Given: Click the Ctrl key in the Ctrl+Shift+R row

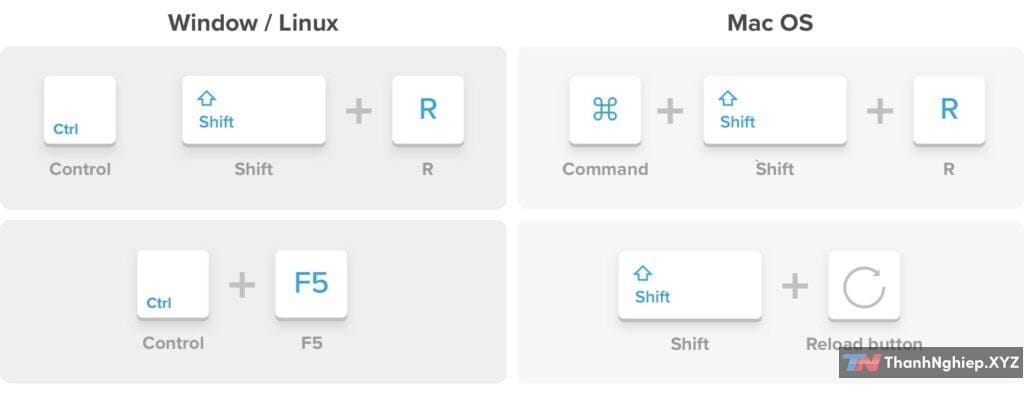Looking at the screenshot, I should click(x=80, y=110).
